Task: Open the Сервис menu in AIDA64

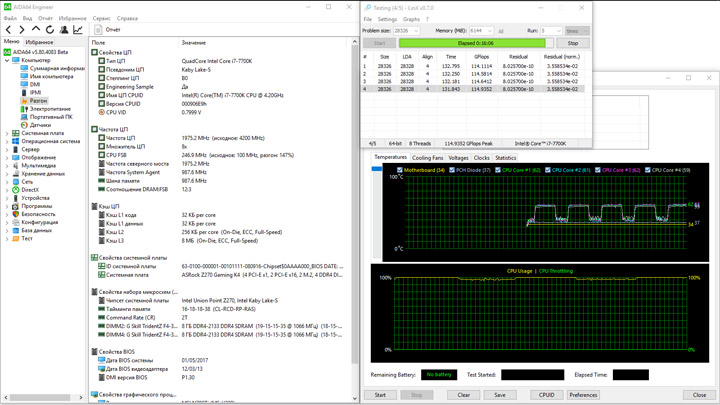Action: point(101,18)
